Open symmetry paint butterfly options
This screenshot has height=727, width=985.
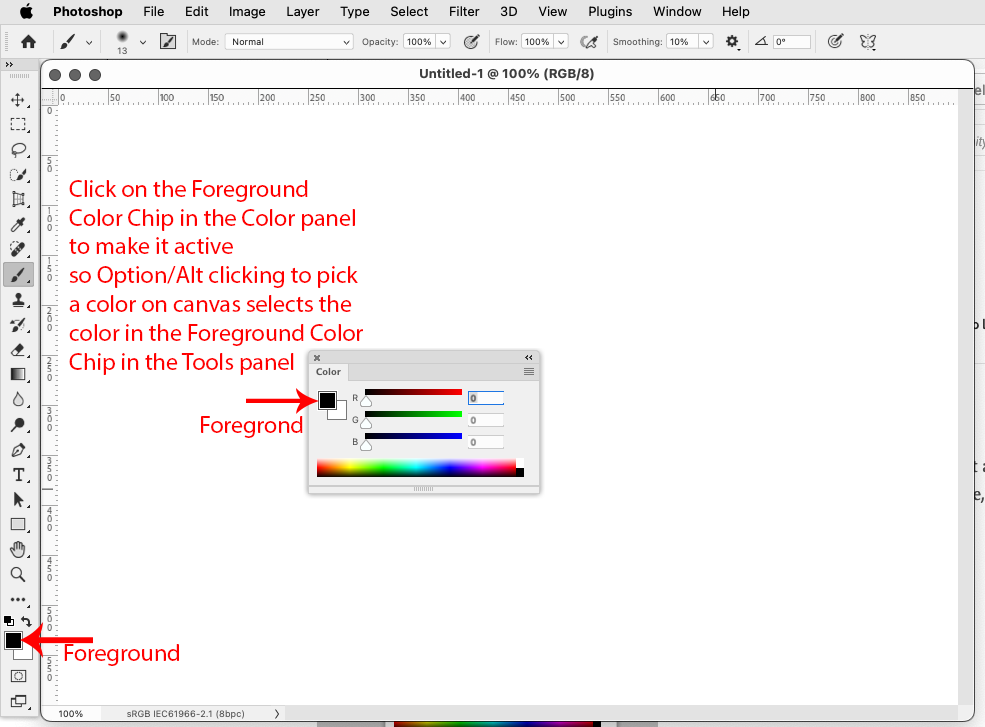tap(868, 41)
